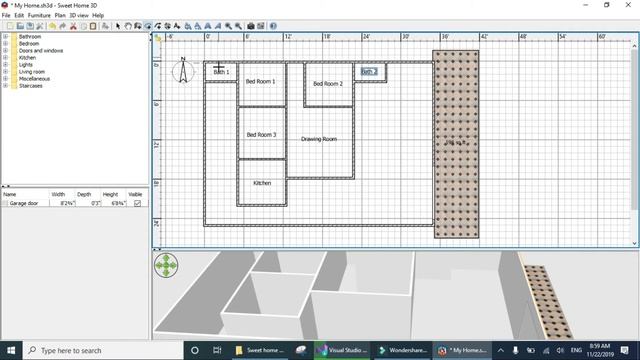Click the Create photo camera icon

[x=251, y=26]
